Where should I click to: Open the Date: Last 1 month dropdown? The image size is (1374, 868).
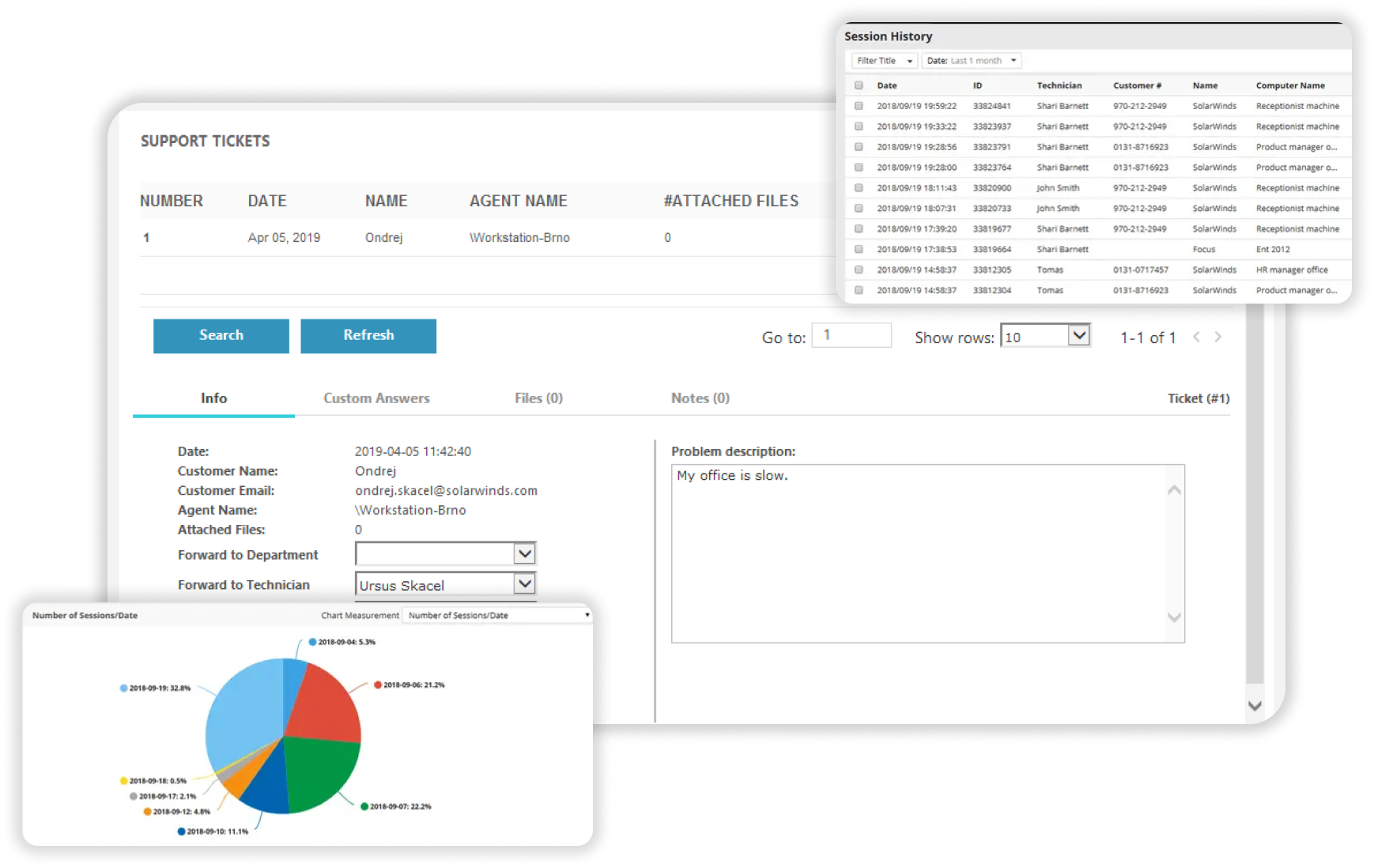coord(972,61)
